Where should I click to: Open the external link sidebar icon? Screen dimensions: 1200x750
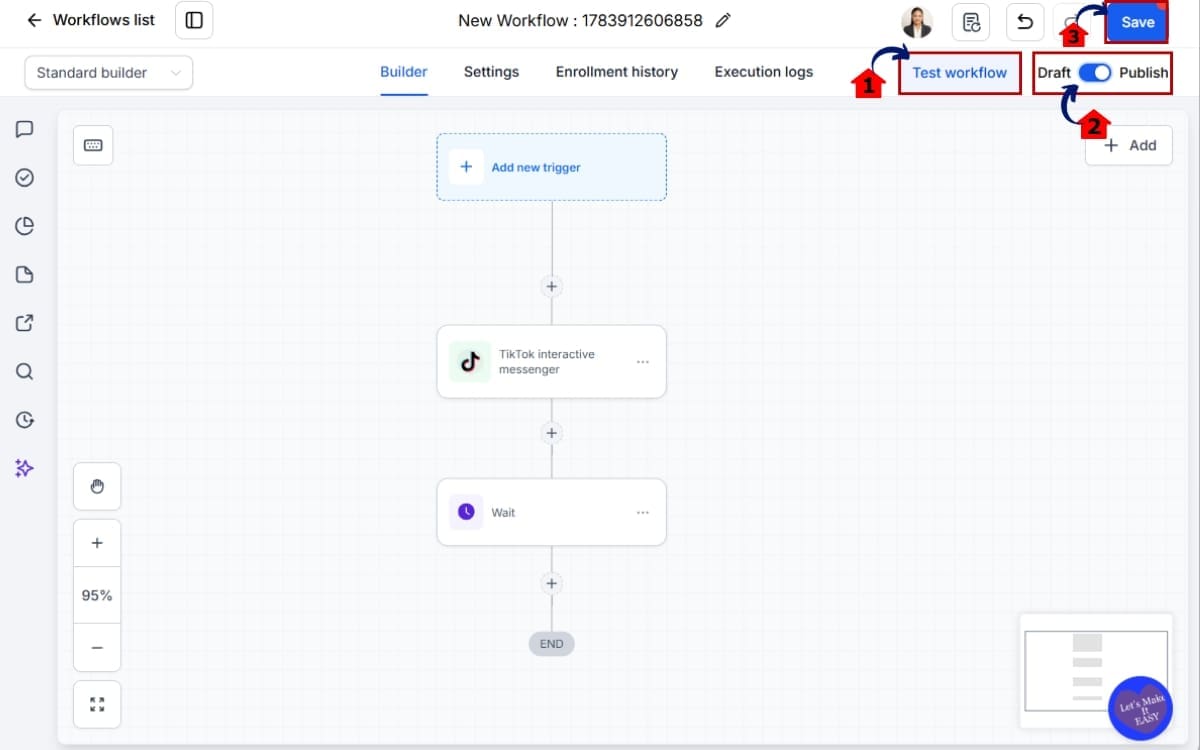pos(25,322)
